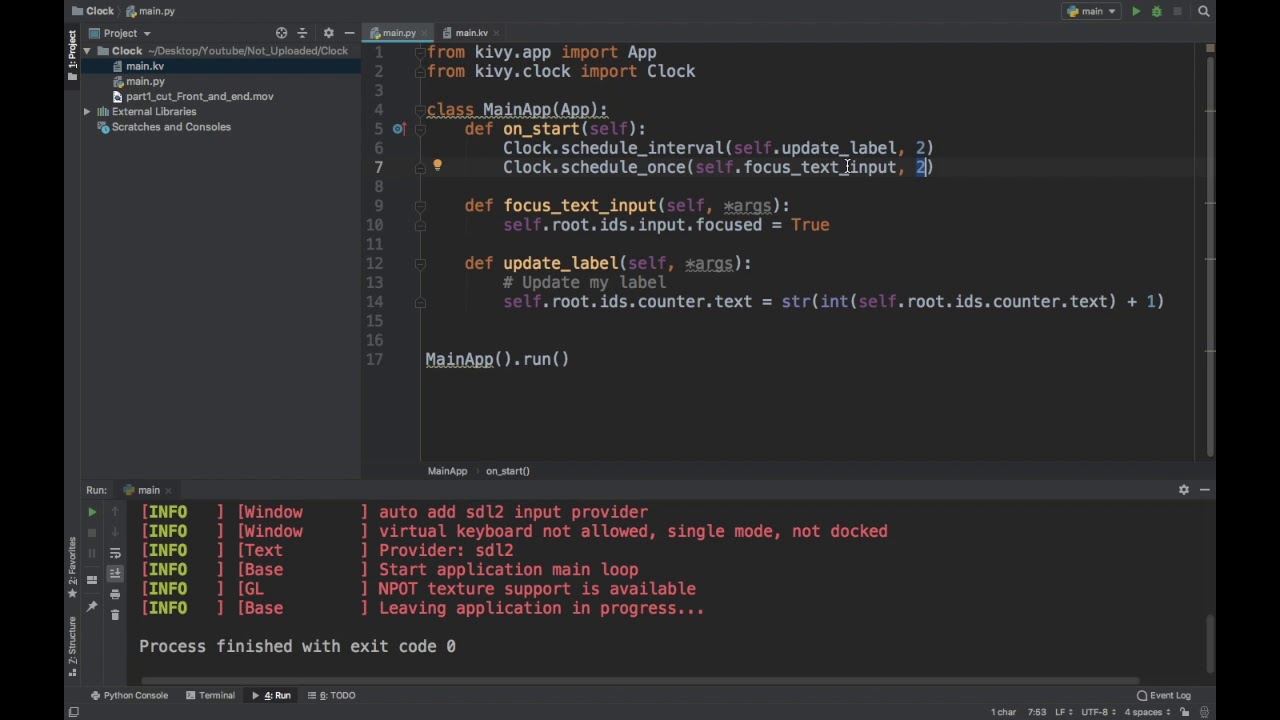This screenshot has height=720, width=1280.
Task: Click main.py in the navigation breadcrumb
Action: click(151, 11)
